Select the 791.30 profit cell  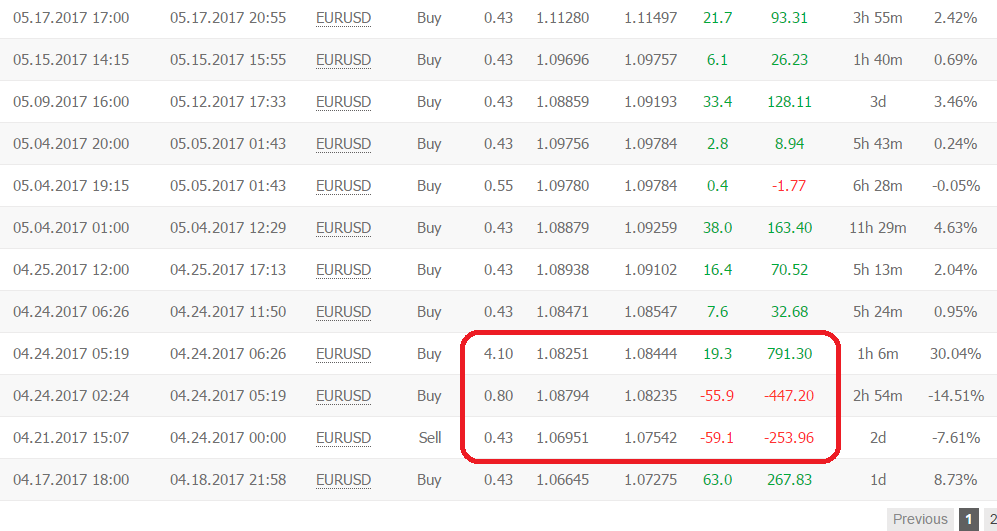click(789, 354)
